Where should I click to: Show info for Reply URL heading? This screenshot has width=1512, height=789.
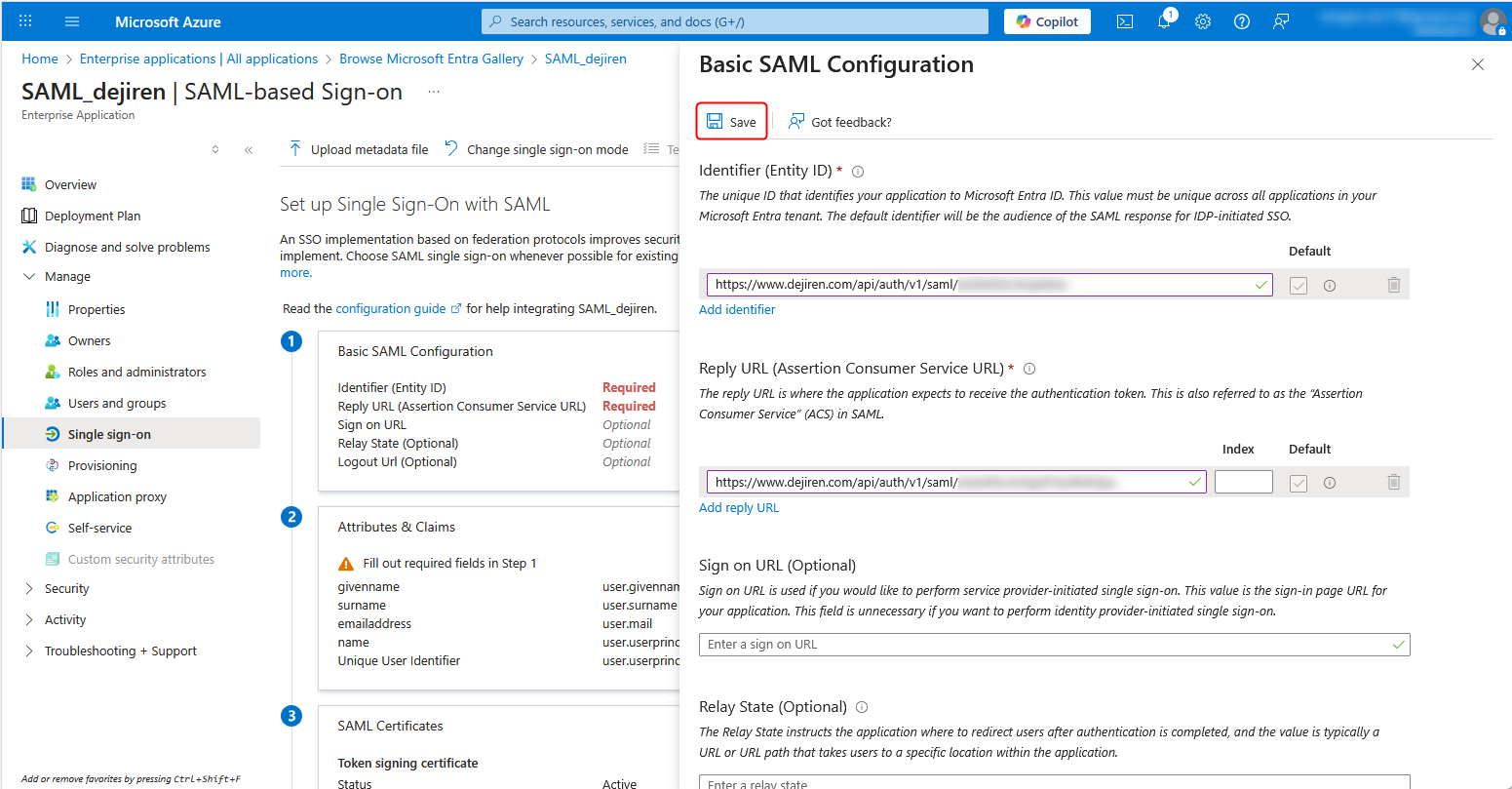pos(1029,369)
